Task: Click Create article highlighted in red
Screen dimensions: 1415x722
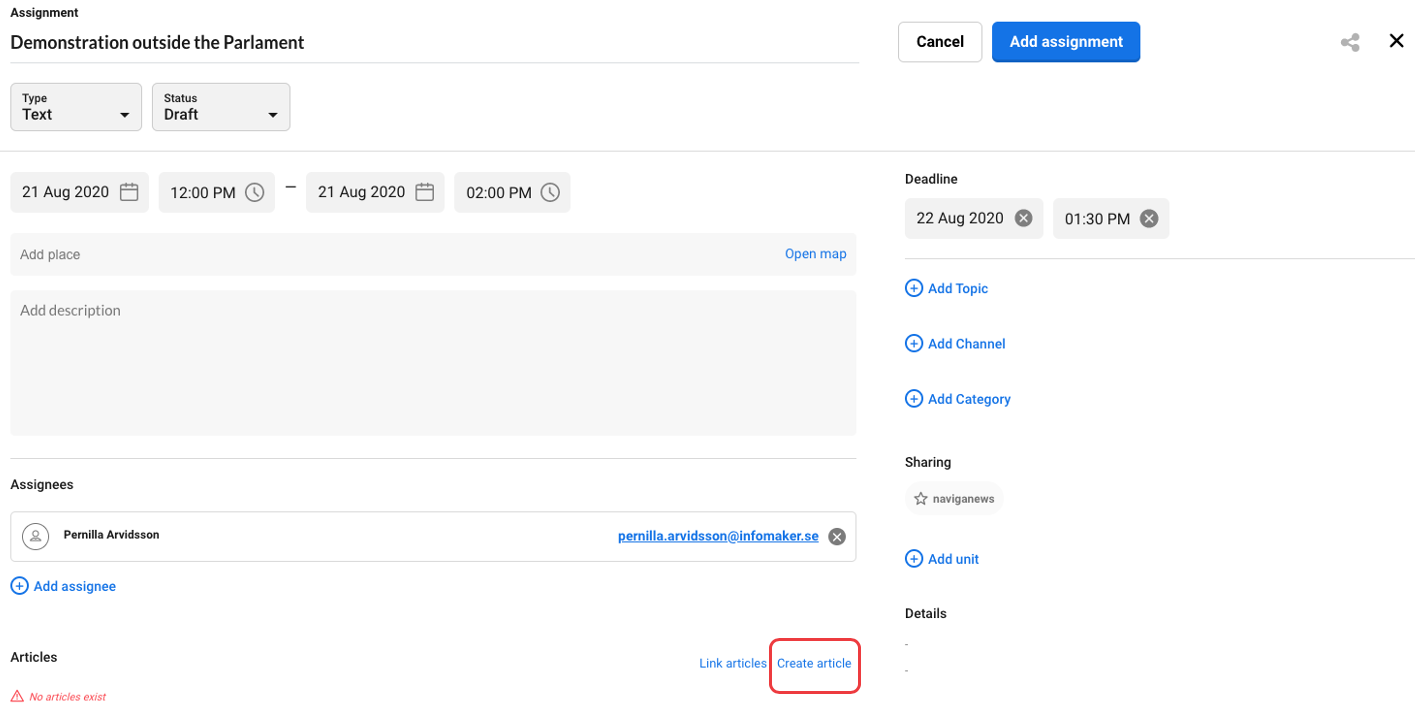Action: click(814, 662)
